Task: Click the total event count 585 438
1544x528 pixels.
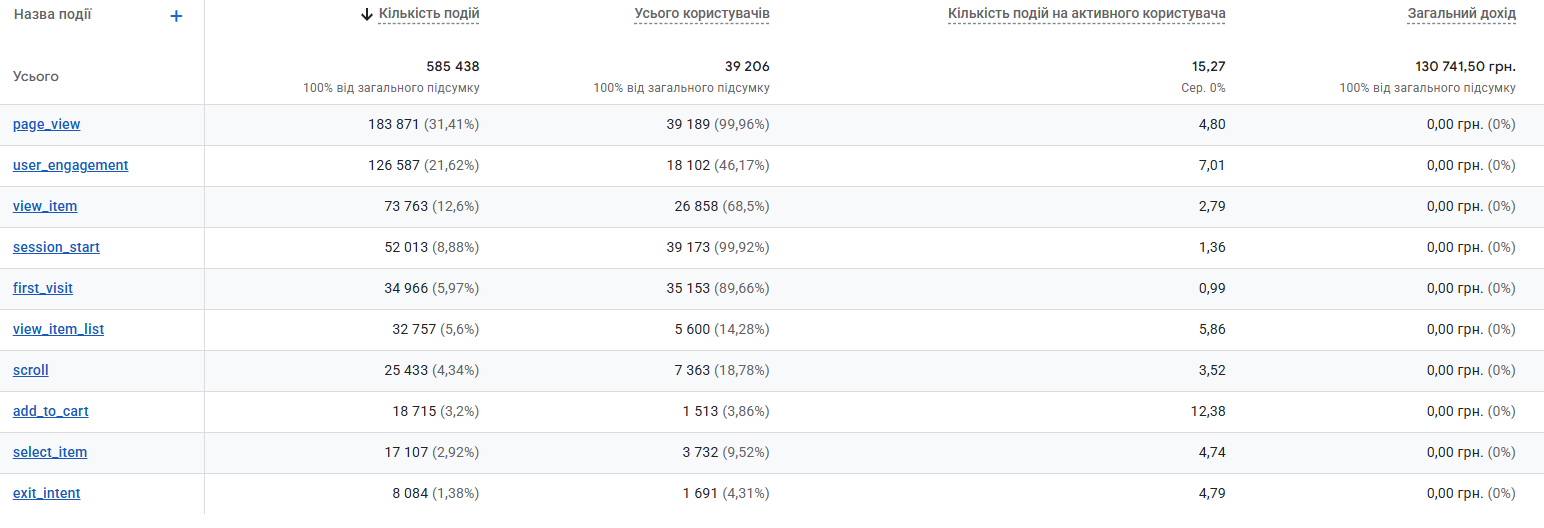Action: (x=453, y=67)
